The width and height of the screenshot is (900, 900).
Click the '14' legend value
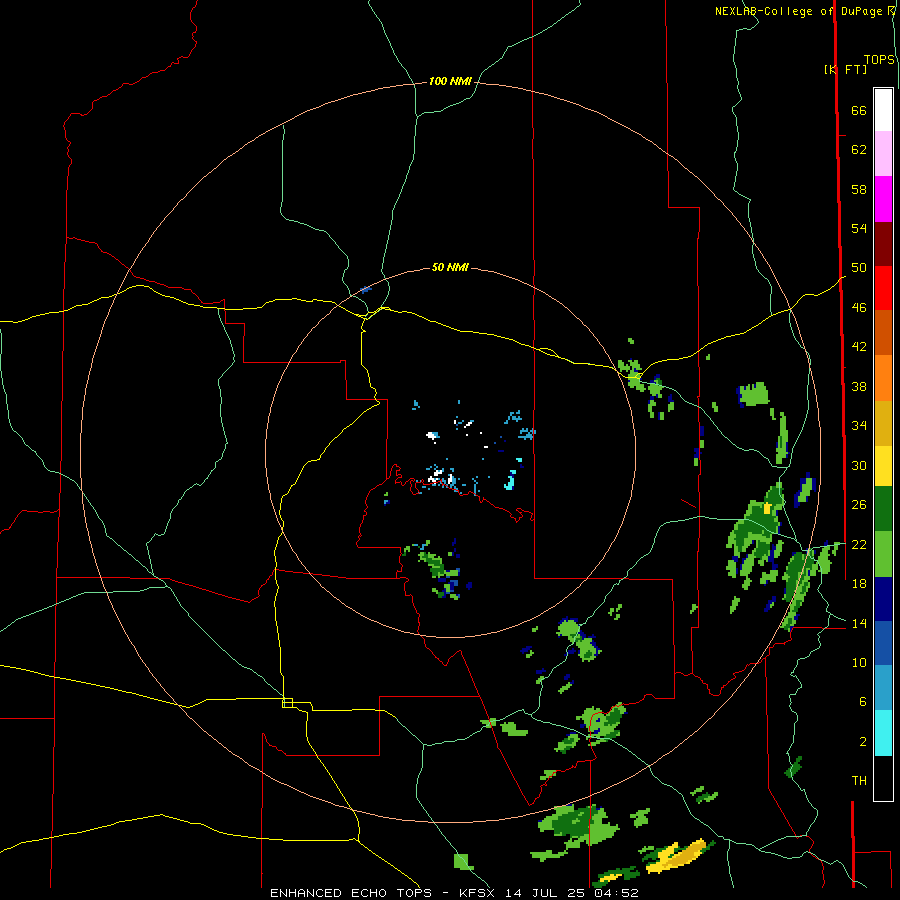tap(859, 623)
